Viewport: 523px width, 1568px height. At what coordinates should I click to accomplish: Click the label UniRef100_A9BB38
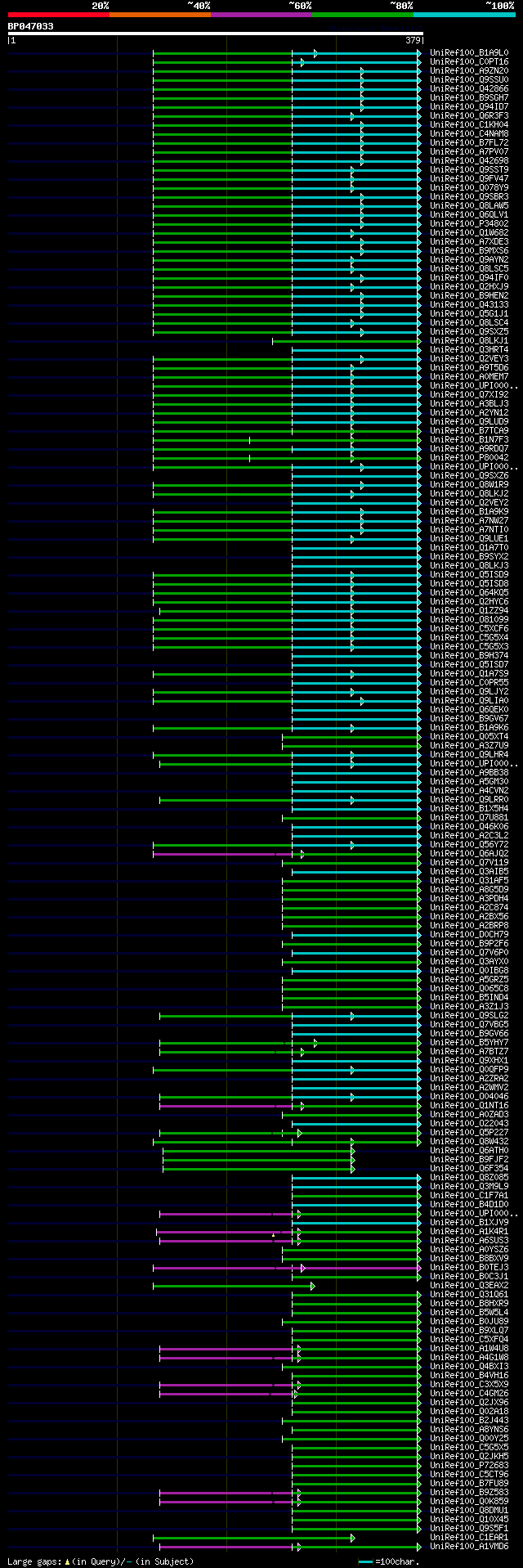coord(469,772)
